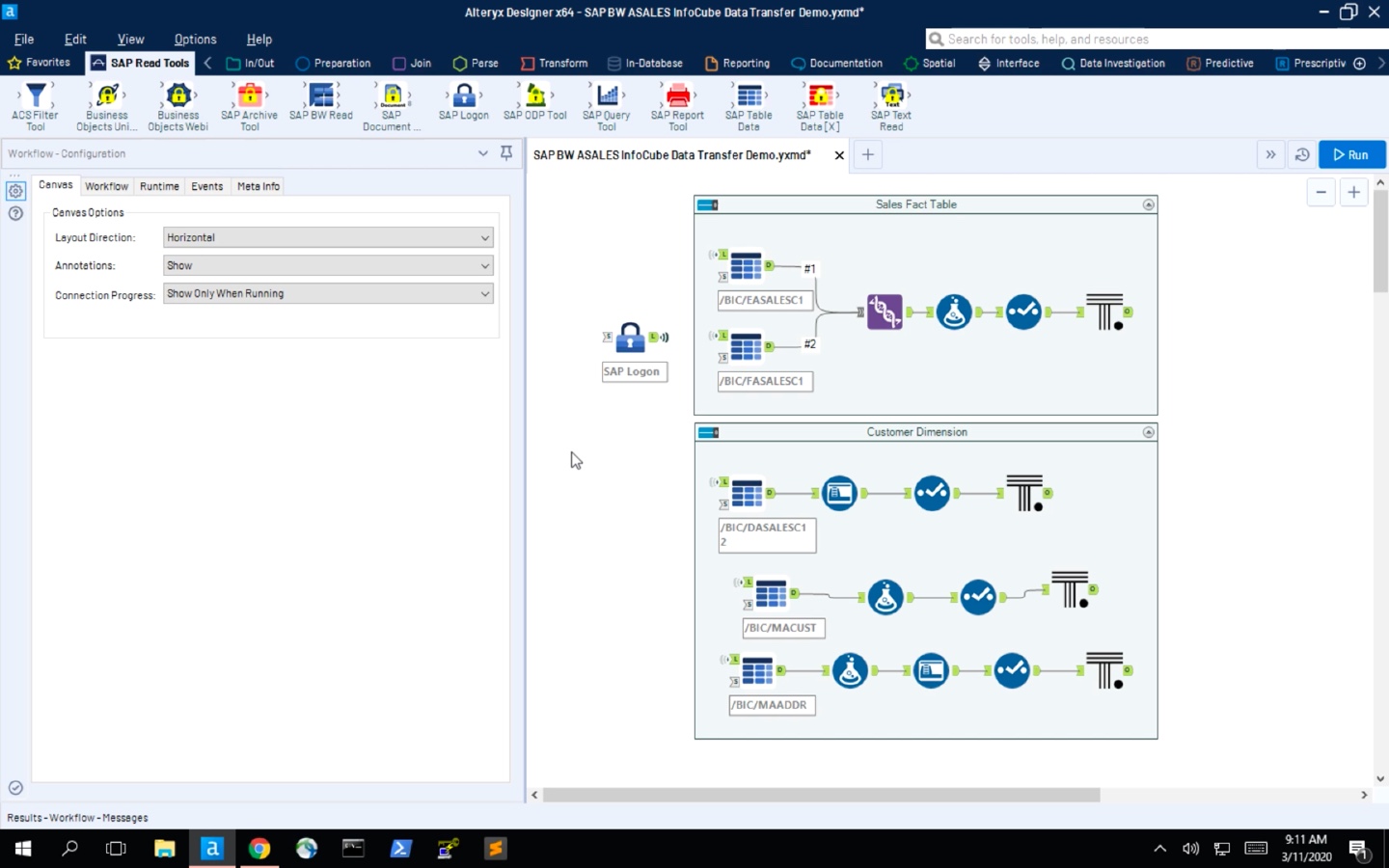This screenshot has width=1389, height=868.
Task: Open the schedule history clock icon
Action: click(x=1302, y=154)
